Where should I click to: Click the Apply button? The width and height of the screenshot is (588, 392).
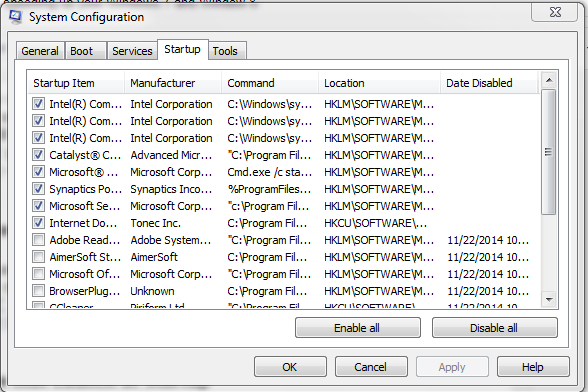[452, 366]
